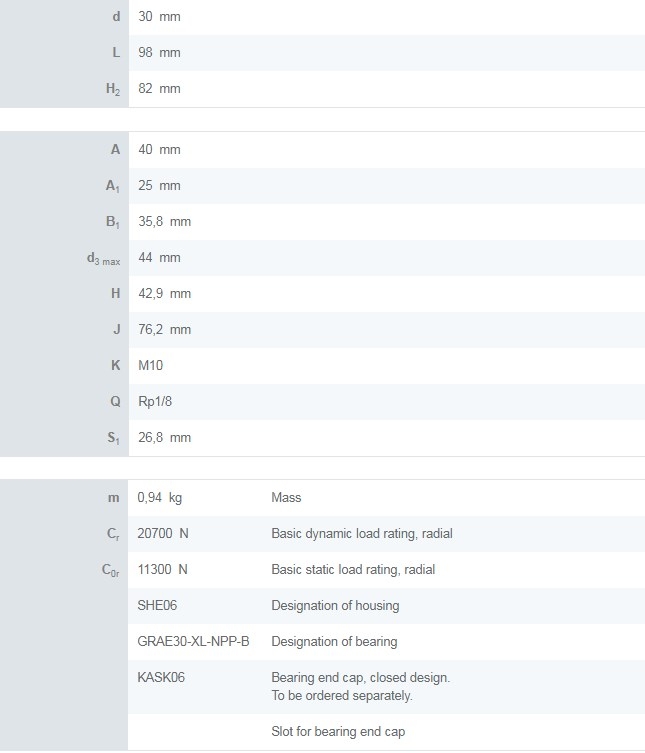Click the 'Cr' parameter label
Screen dimensions: 645x753
click(x=113, y=534)
